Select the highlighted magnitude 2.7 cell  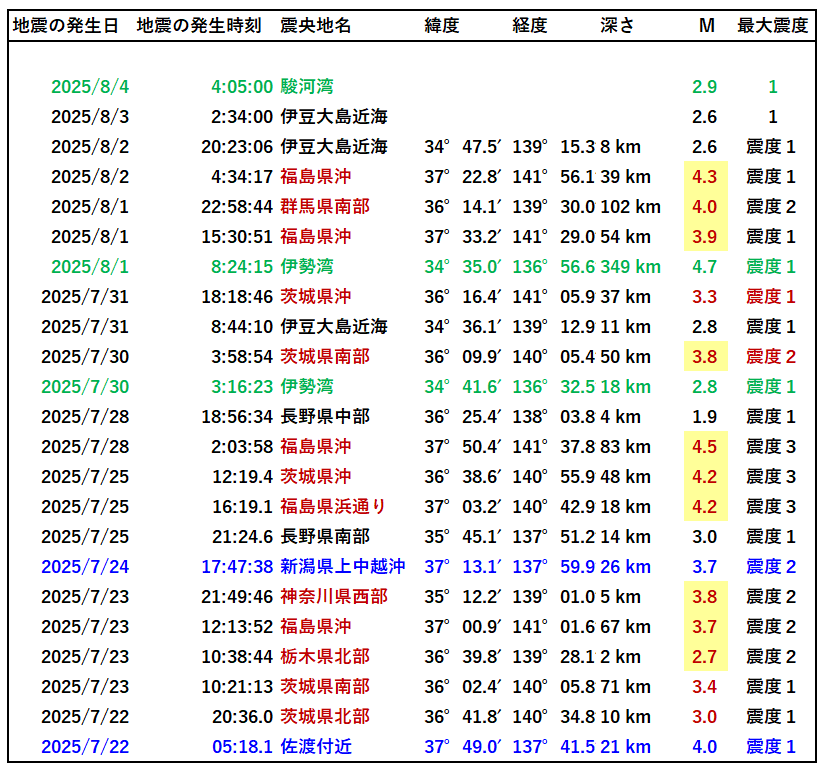705,657
